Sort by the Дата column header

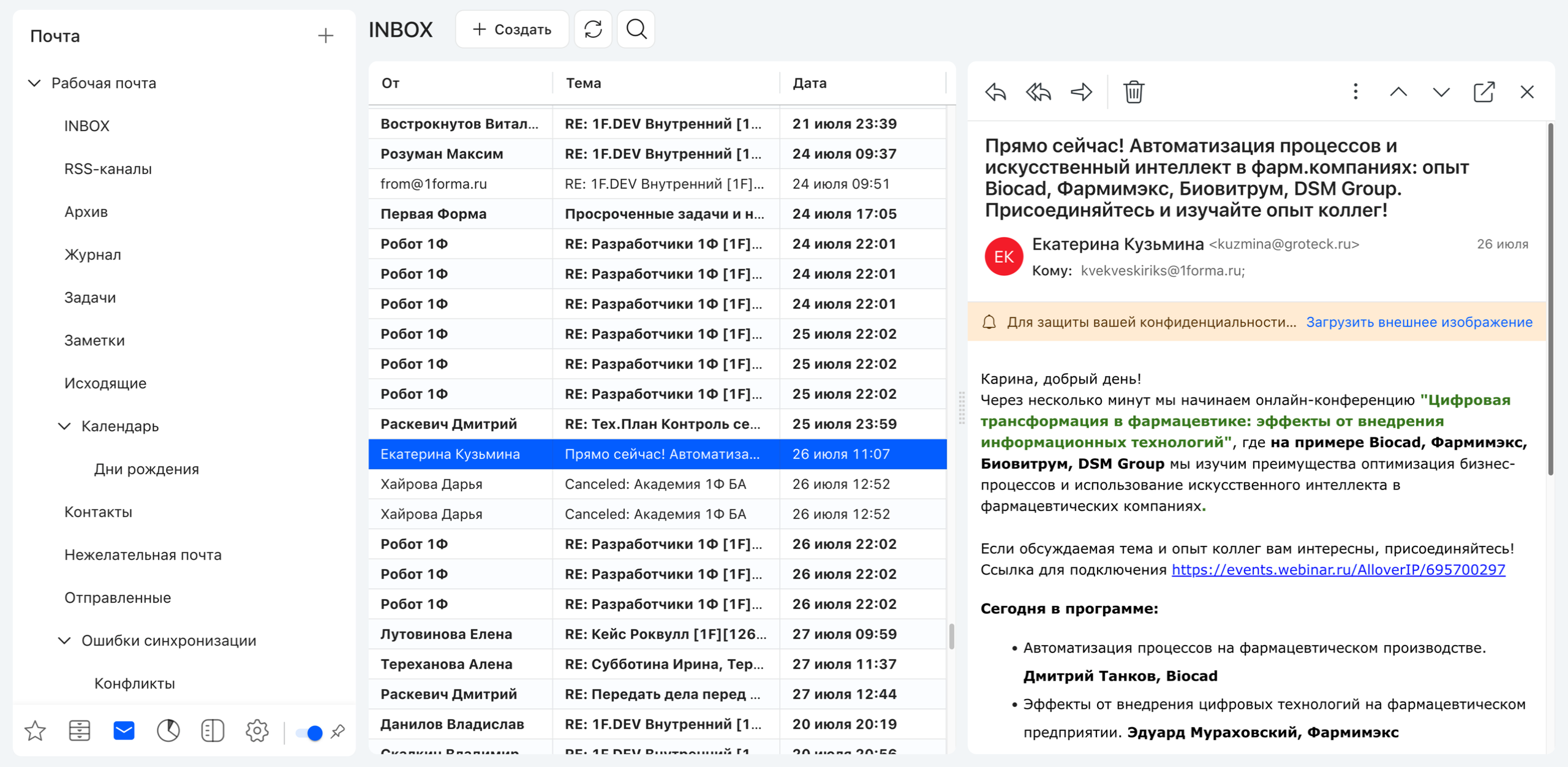(809, 83)
